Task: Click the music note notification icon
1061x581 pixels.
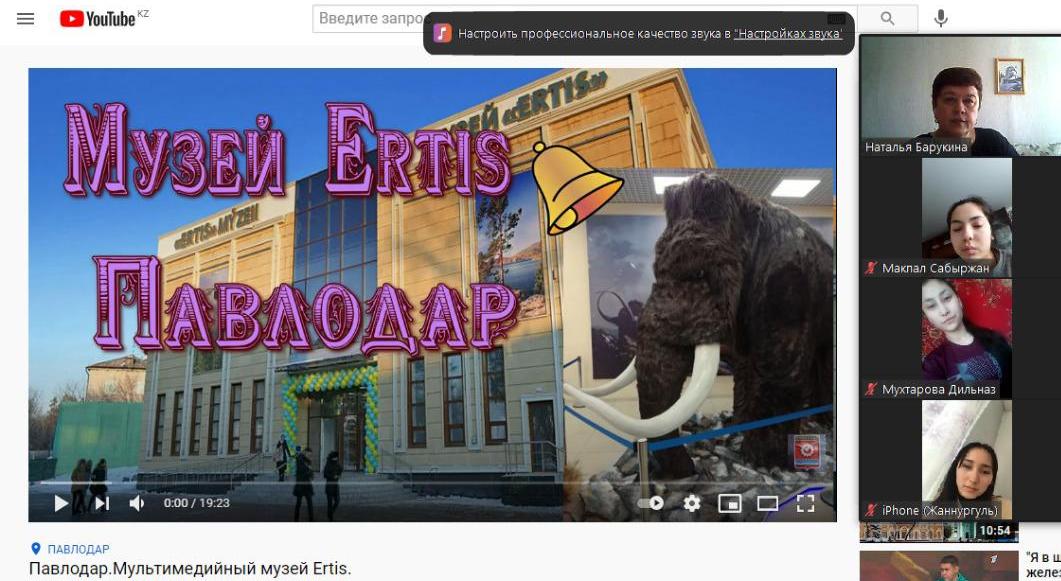Action: click(442, 33)
